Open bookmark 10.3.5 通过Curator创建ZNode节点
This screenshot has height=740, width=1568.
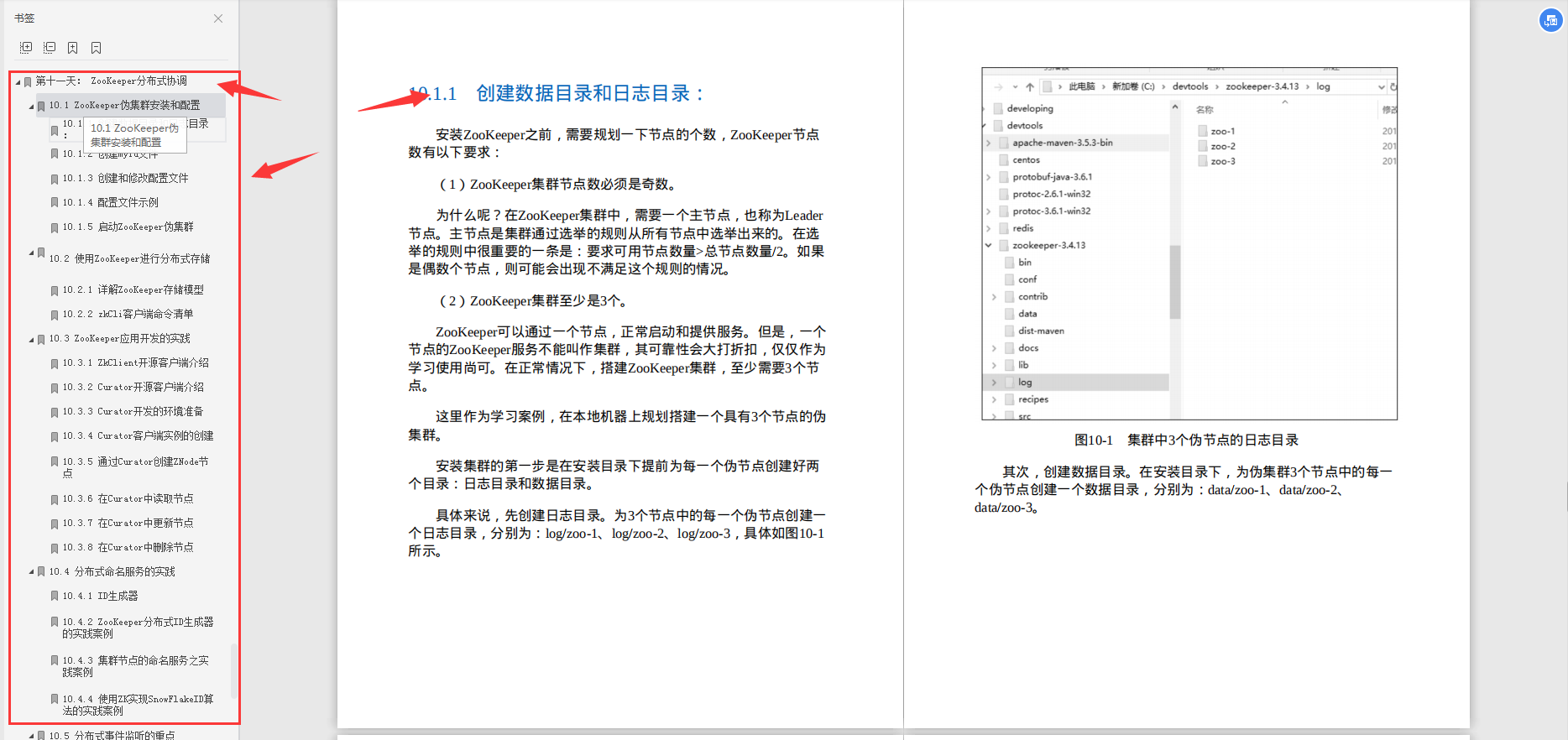135,468
